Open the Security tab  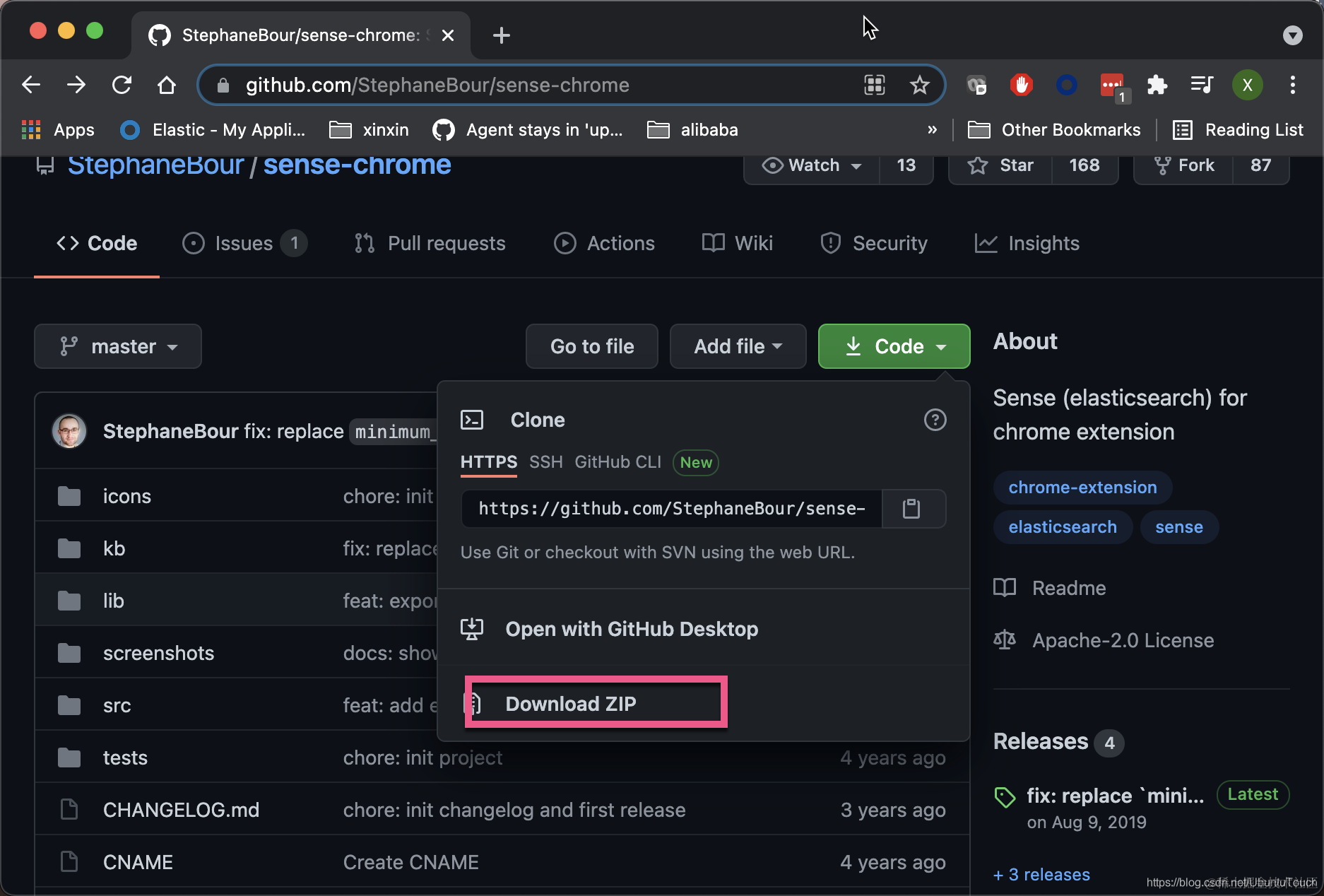pos(874,243)
